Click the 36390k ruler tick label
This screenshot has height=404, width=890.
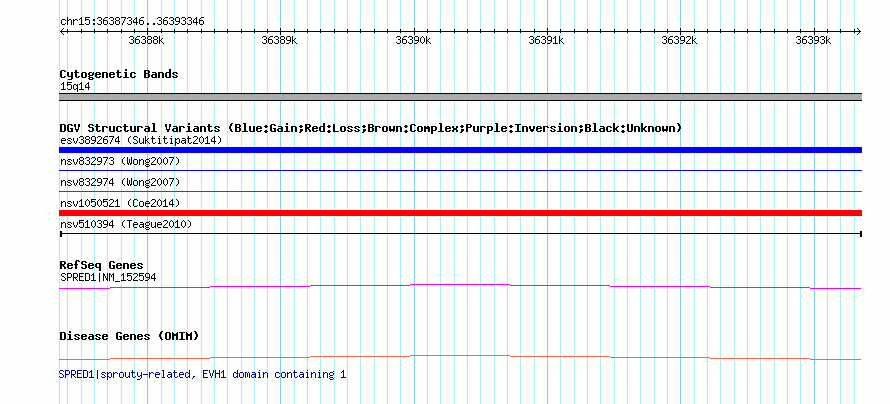pyautogui.click(x=413, y=41)
